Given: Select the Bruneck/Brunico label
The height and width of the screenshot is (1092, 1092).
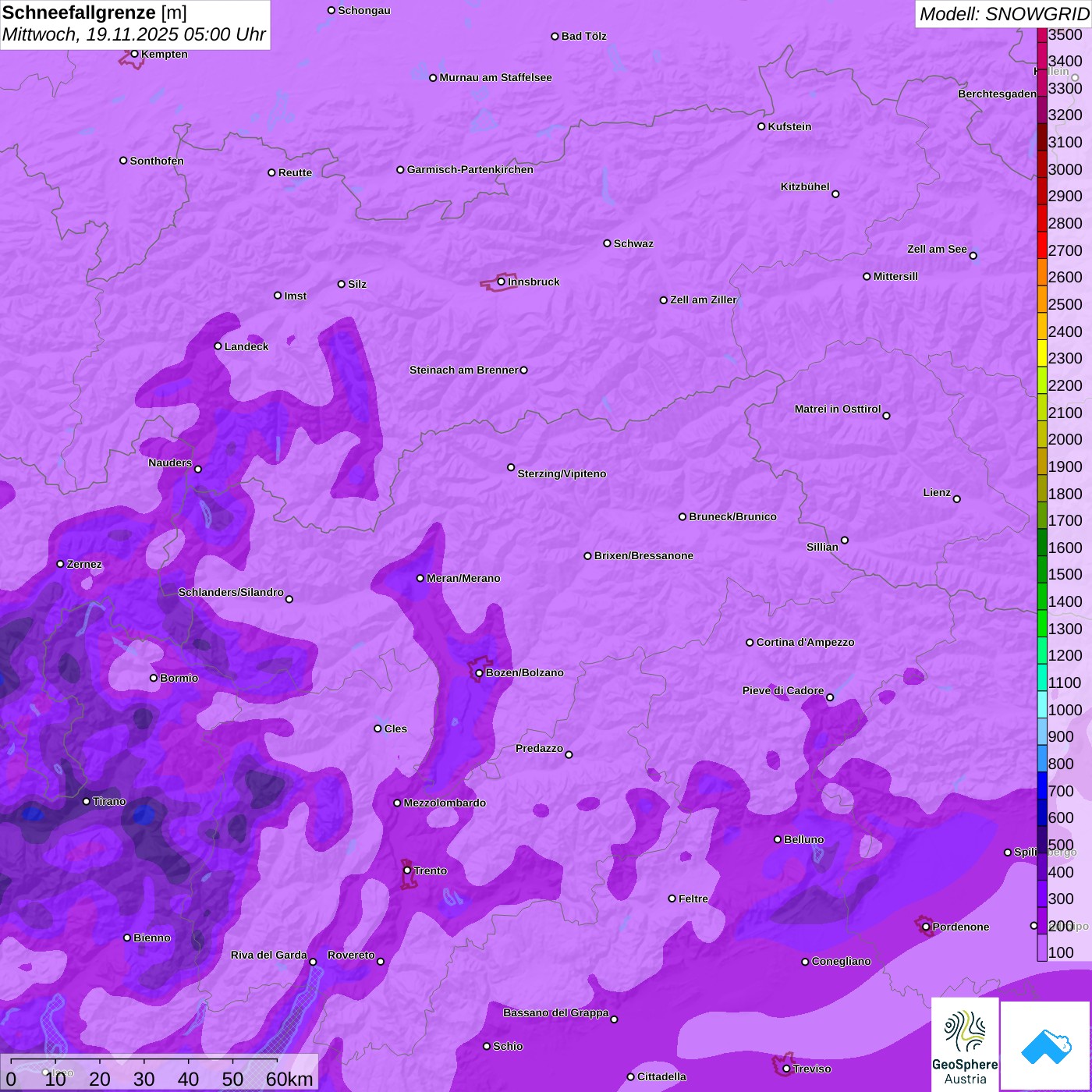Looking at the screenshot, I should [732, 516].
